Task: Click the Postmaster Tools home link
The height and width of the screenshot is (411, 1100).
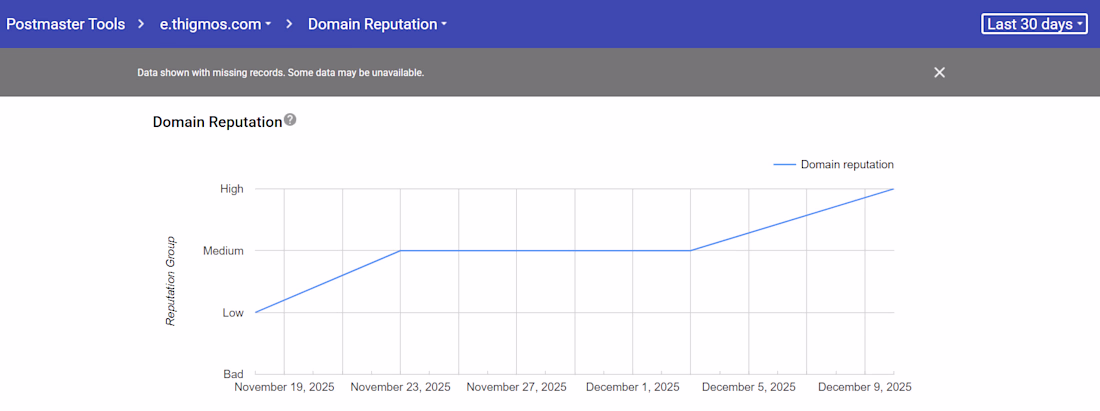Action: [x=66, y=24]
